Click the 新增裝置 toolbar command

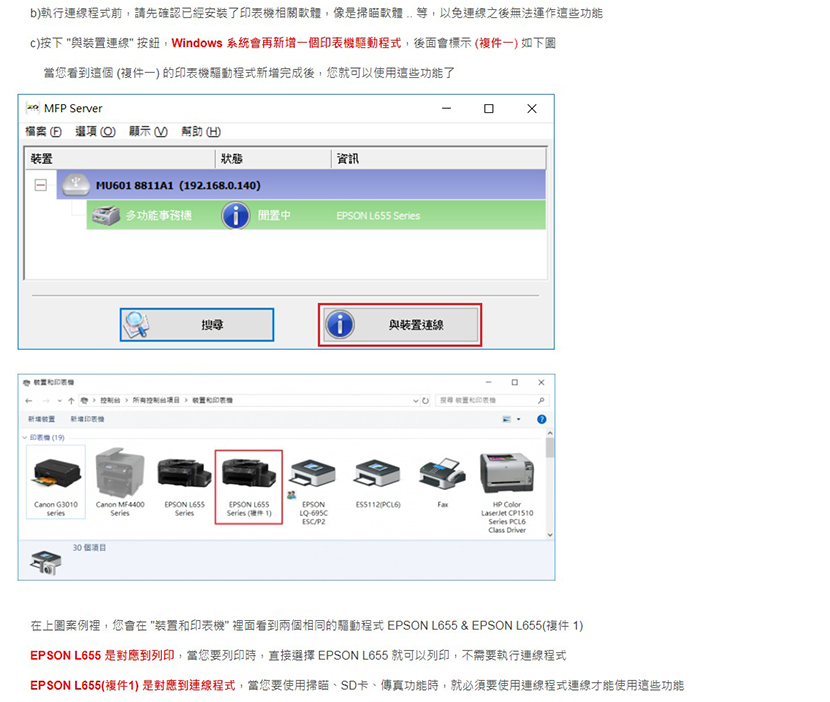41,419
